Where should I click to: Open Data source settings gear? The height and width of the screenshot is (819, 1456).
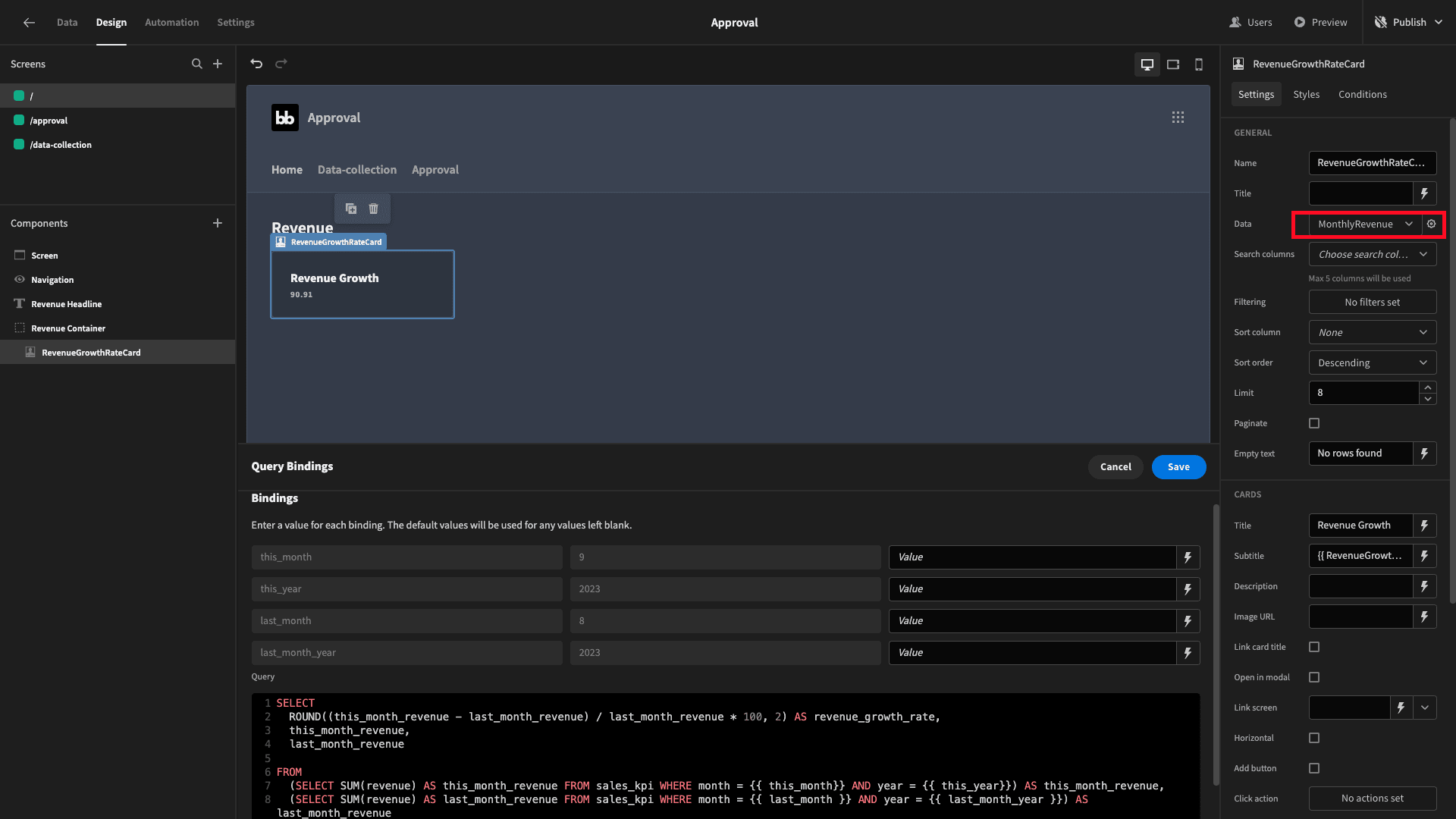[1432, 224]
